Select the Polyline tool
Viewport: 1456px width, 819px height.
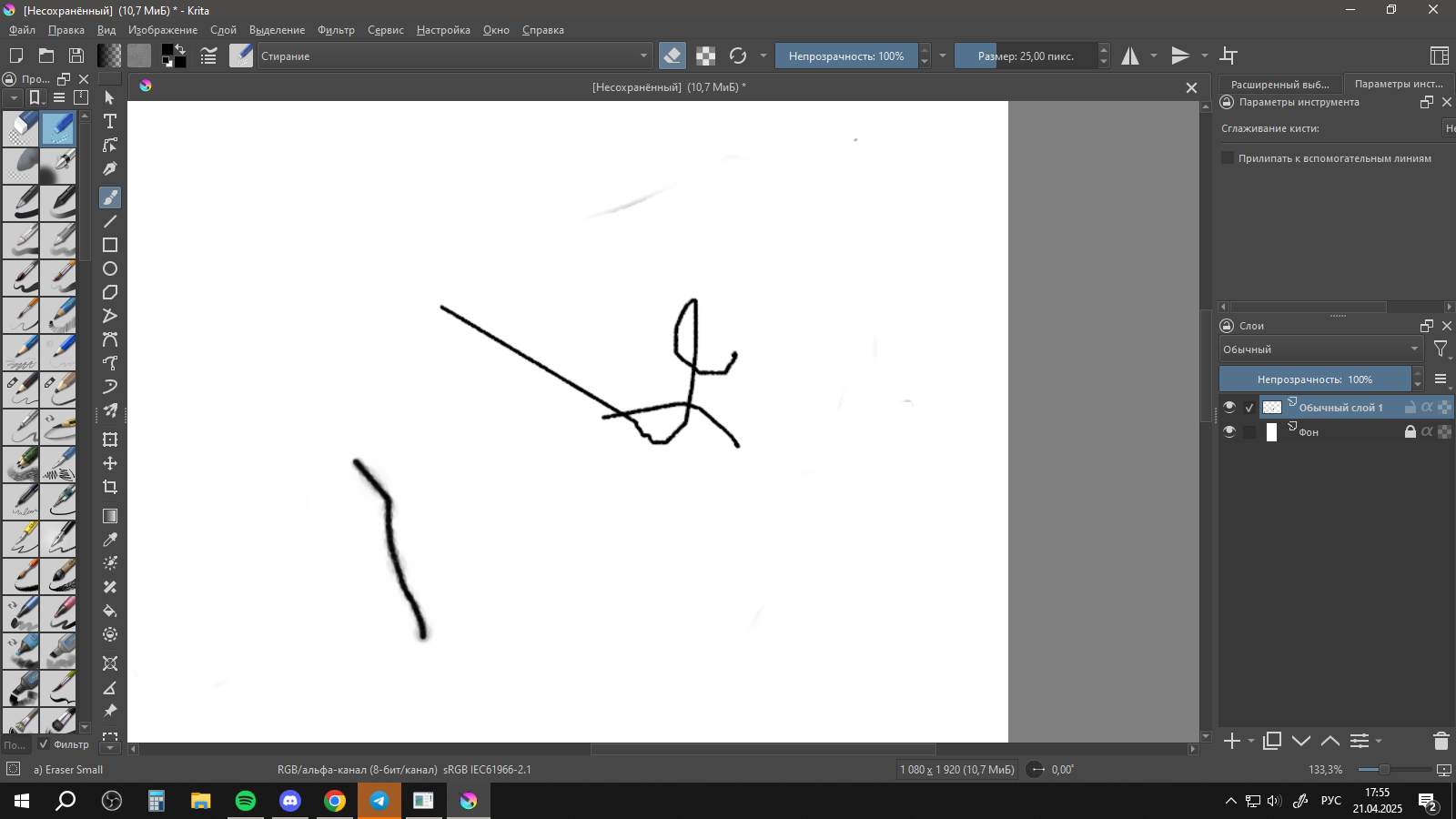coord(110,316)
